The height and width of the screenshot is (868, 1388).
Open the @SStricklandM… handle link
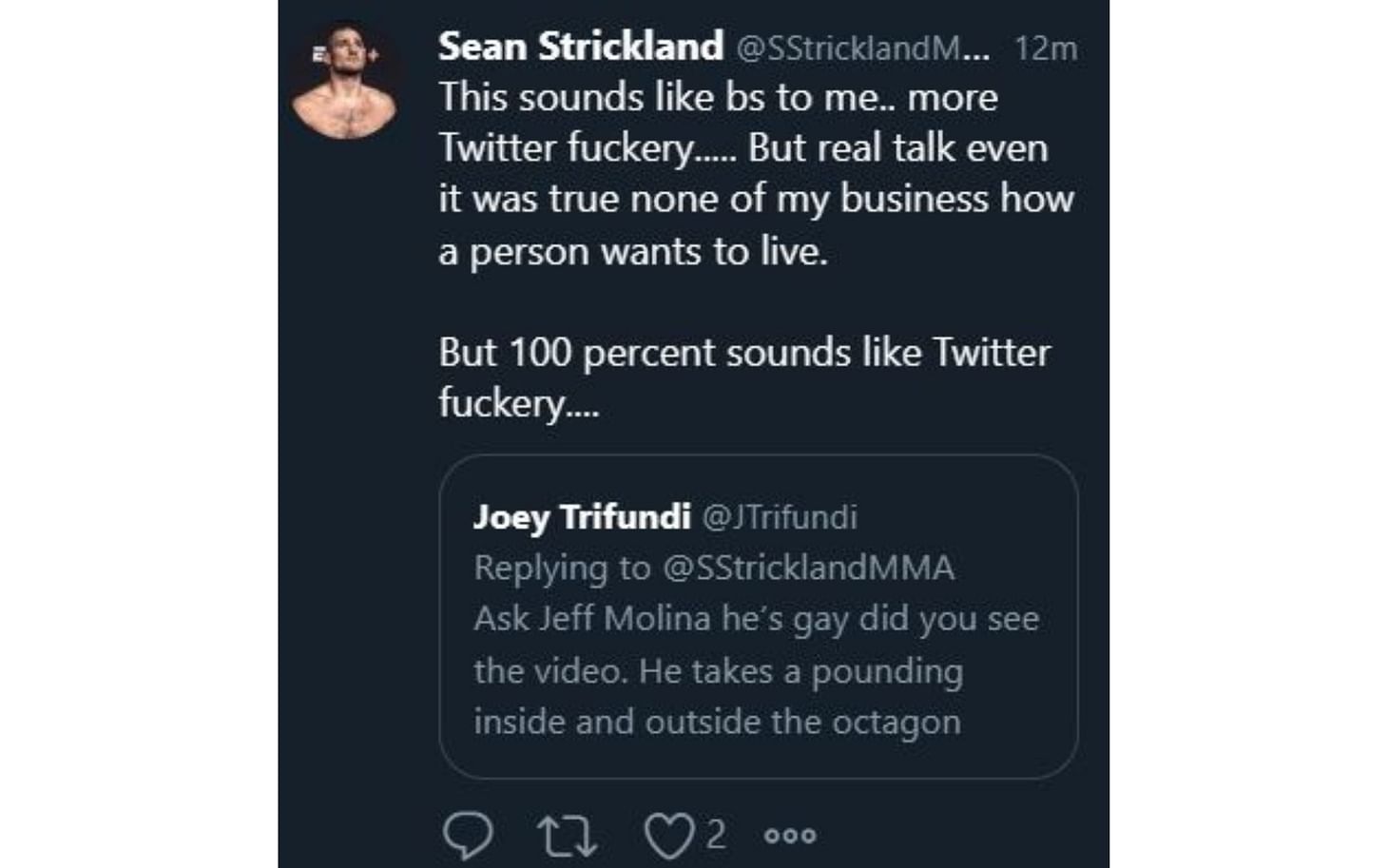[862, 48]
